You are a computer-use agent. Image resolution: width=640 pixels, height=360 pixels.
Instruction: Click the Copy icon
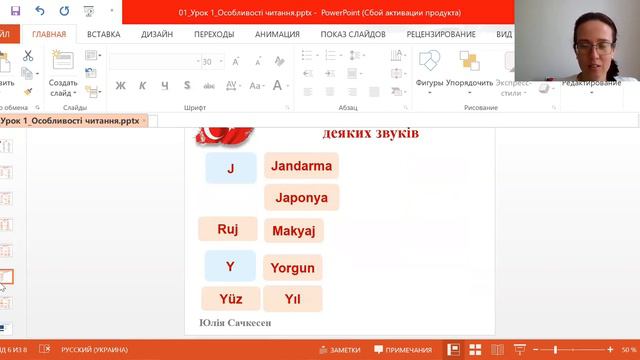(x=27, y=73)
